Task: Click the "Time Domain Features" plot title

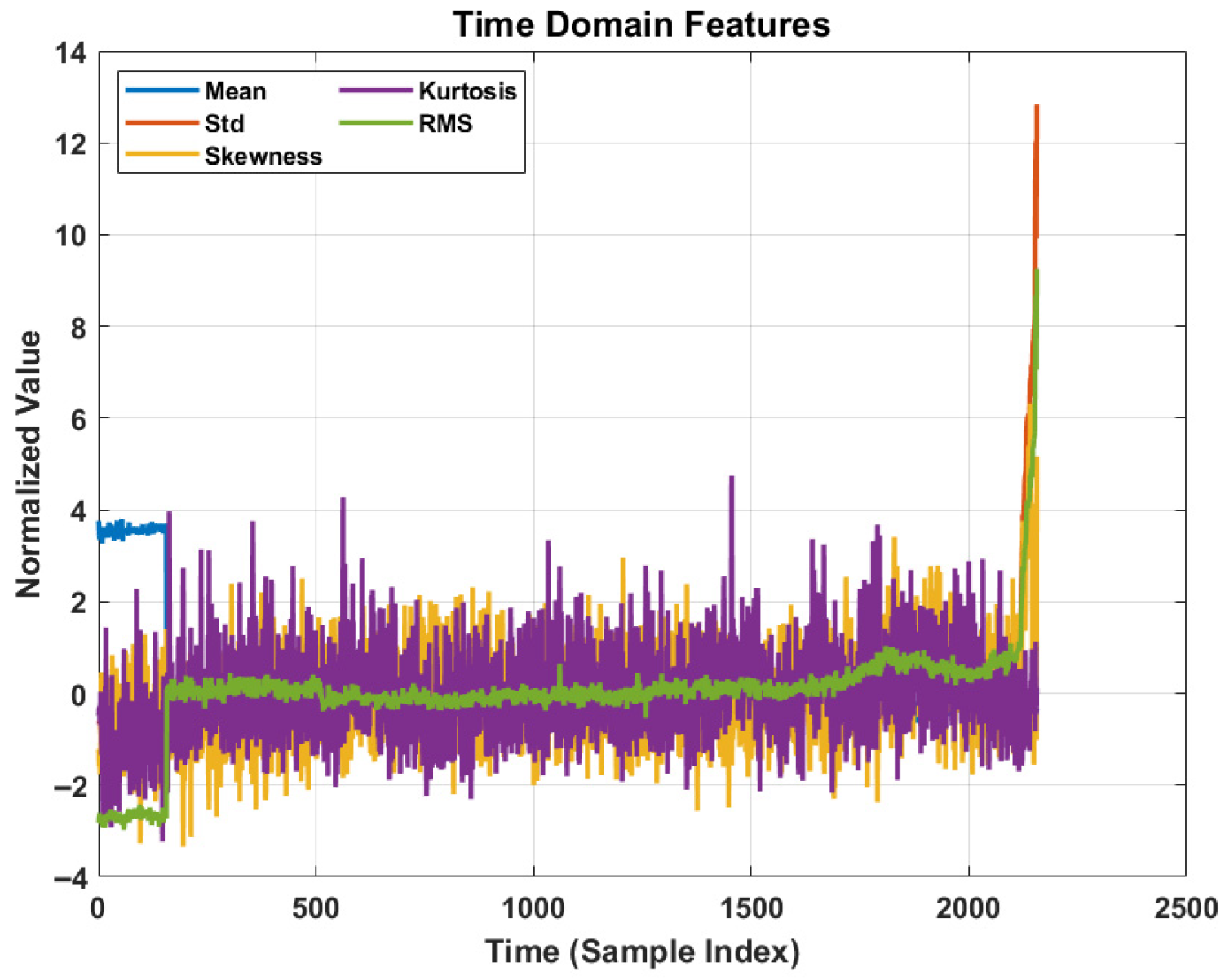Action: tap(642, 24)
